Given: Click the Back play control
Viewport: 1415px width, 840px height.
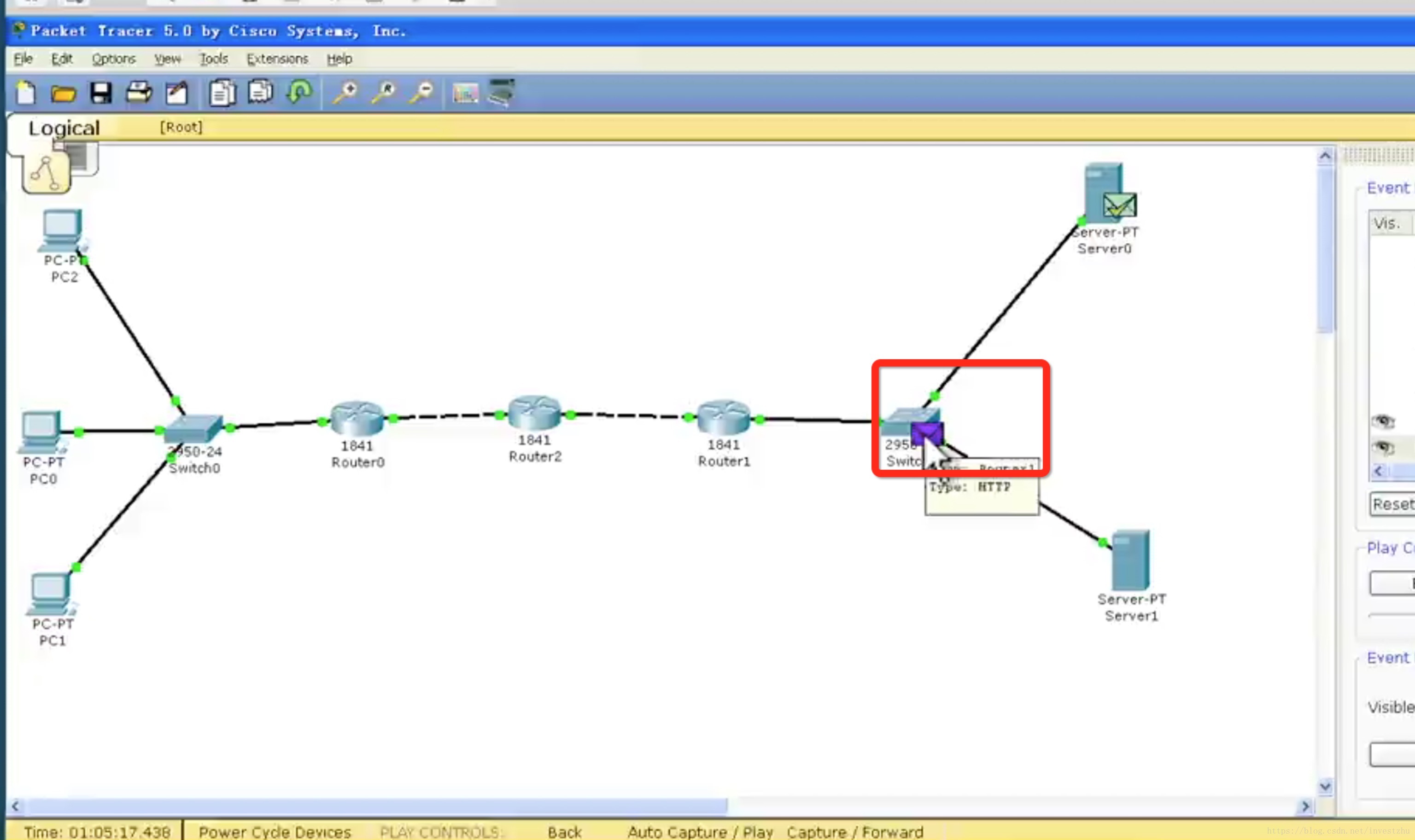Looking at the screenshot, I should point(564,832).
